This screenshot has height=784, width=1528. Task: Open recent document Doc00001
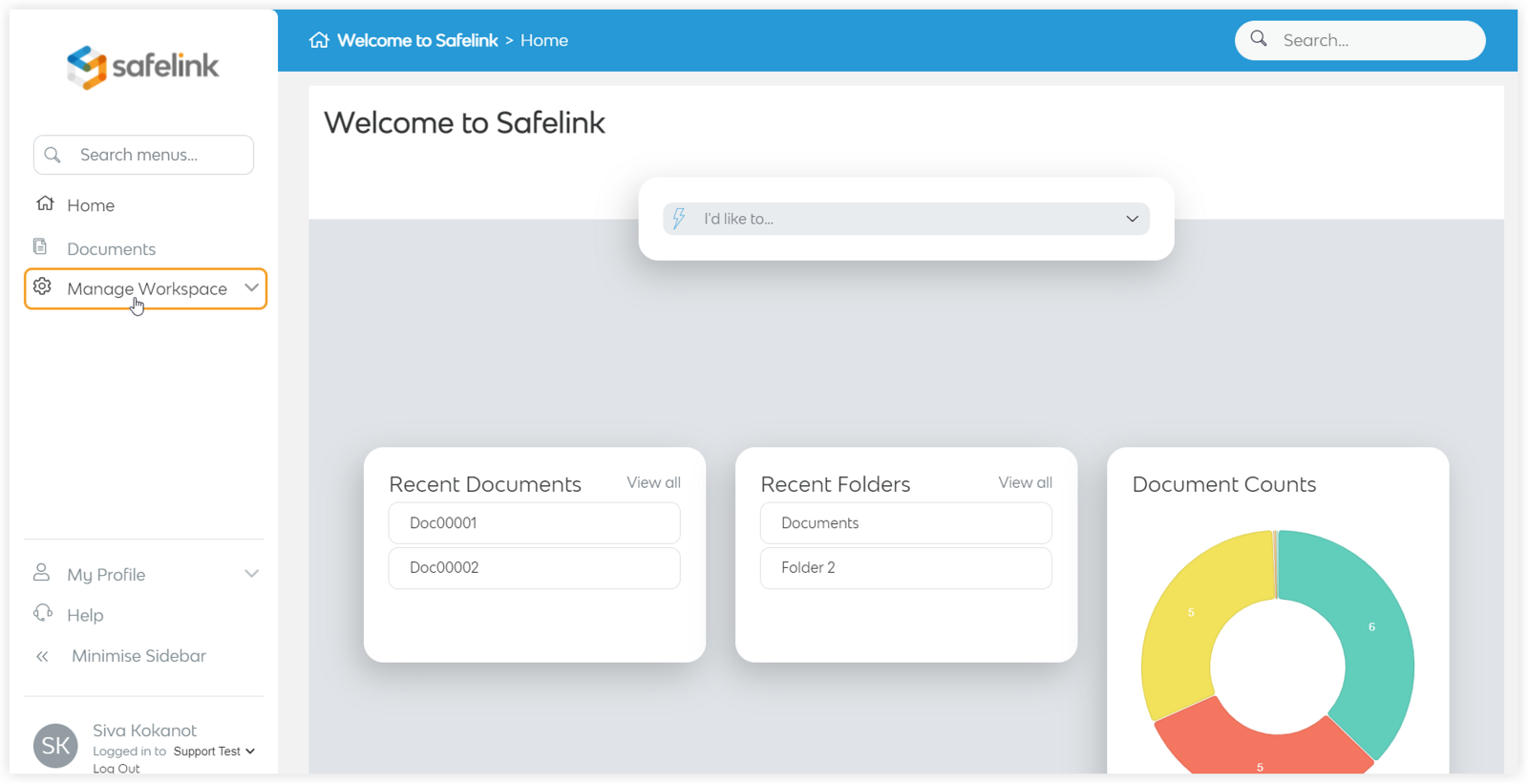535,523
